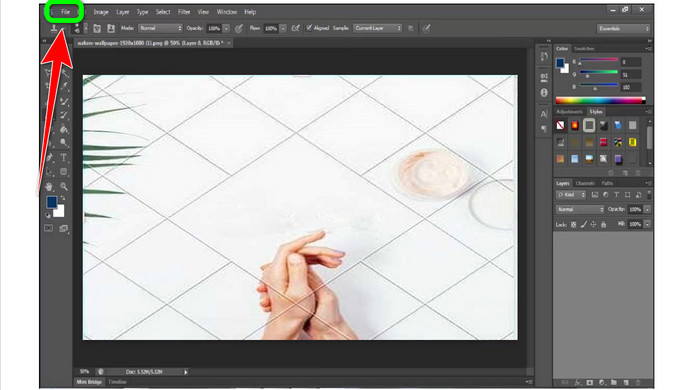The image size is (700, 390).
Task: Reset default foreground and background colors
Action: point(48,215)
